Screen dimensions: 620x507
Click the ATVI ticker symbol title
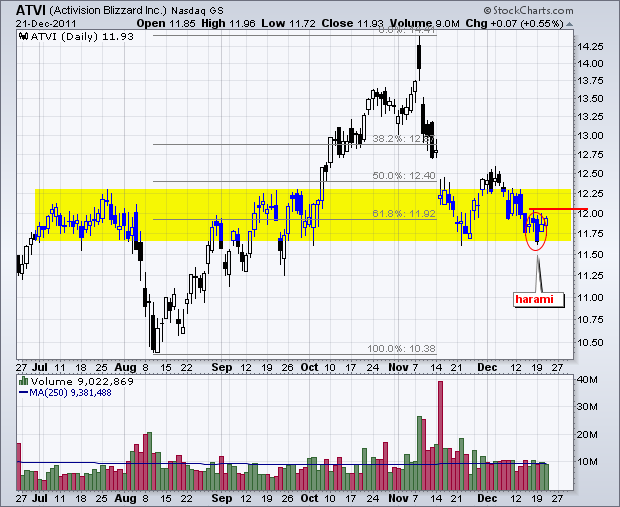coord(32,10)
